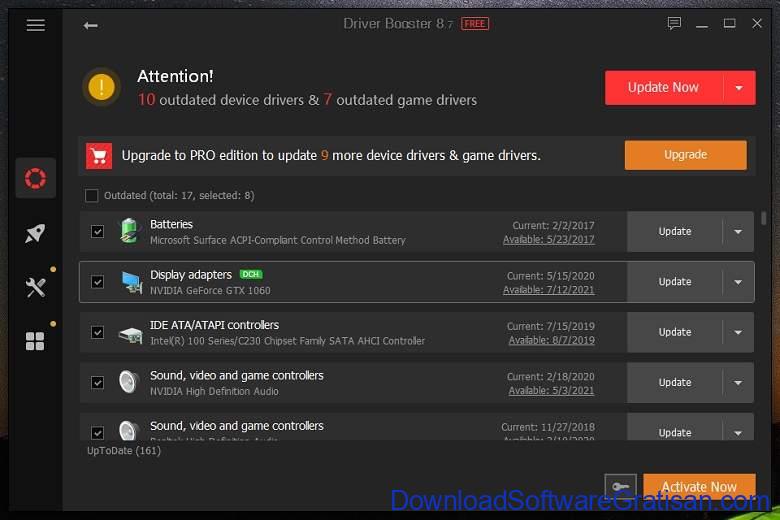The image size is (780, 520).
Task: Expand the Batteries Update dropdown arrow
Action: (x=738, y=232)
